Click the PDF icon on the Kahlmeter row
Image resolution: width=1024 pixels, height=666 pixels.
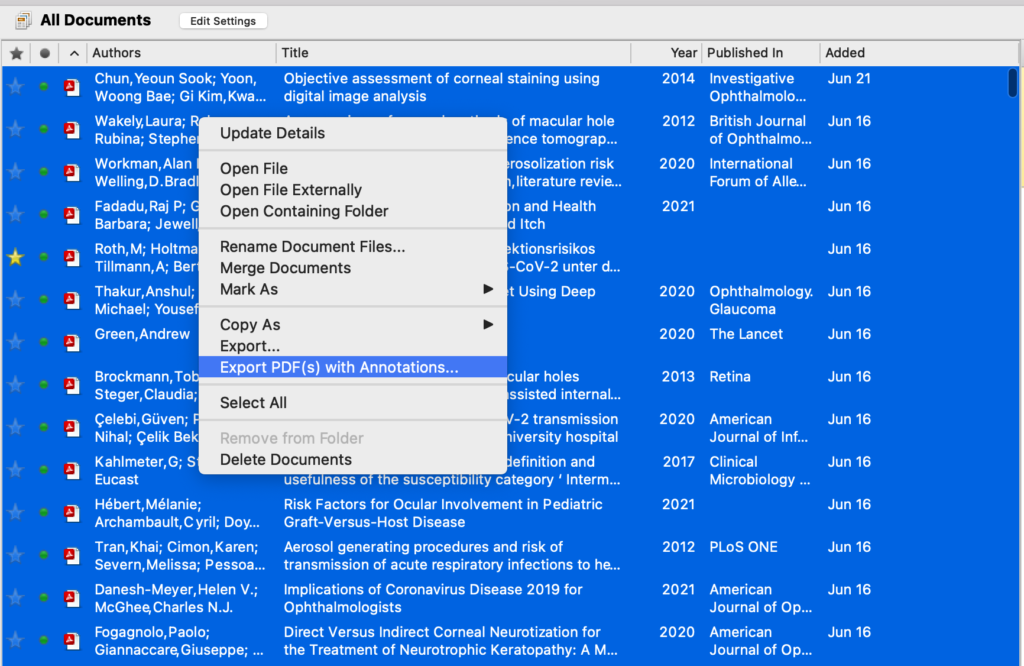(x=70, y=470)
